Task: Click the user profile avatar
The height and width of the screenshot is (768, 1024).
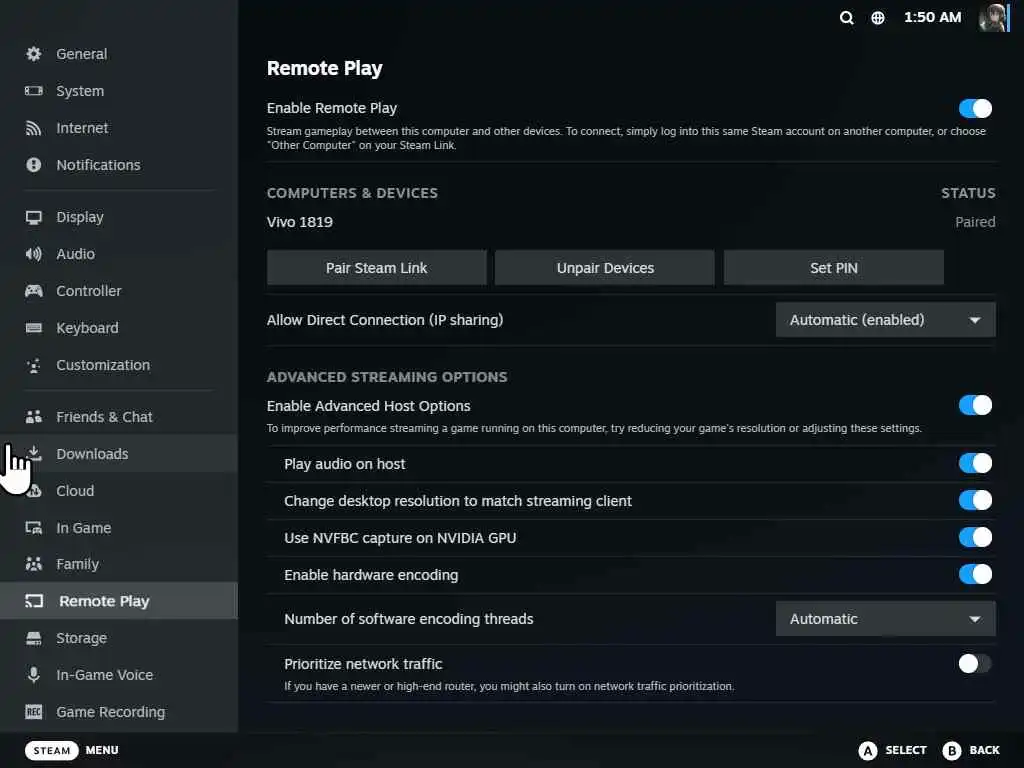Action: (994, 18)
